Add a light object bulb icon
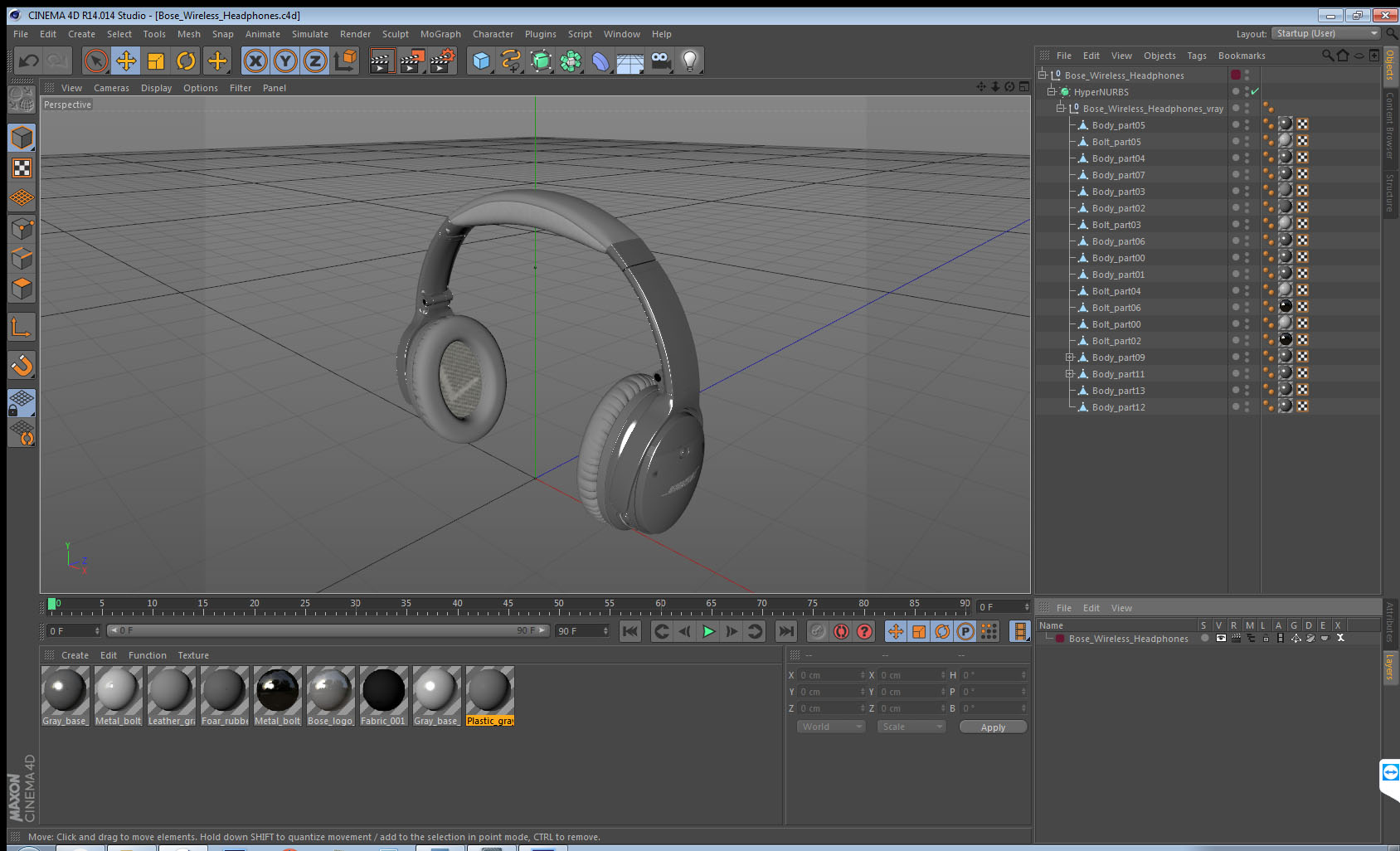The width and height of the screenshot is (1400, 851). [x=690, y=61]
